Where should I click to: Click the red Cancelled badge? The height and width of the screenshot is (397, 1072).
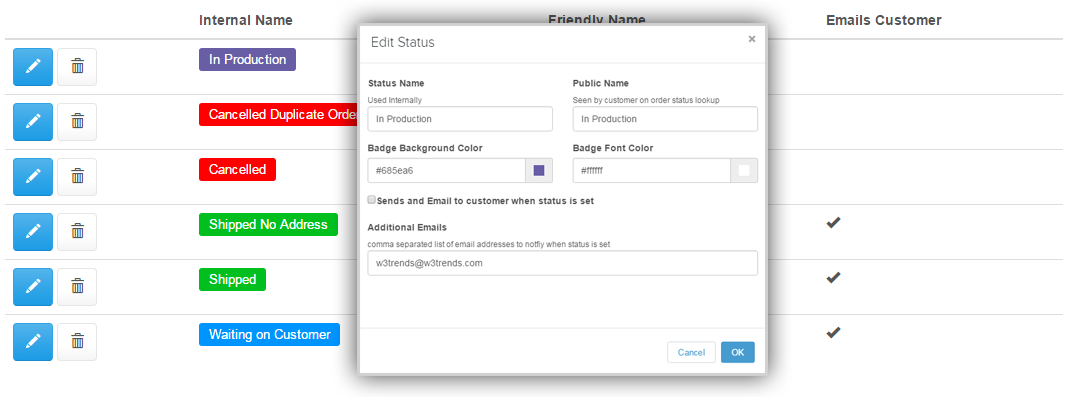click(x=237, y=169)
